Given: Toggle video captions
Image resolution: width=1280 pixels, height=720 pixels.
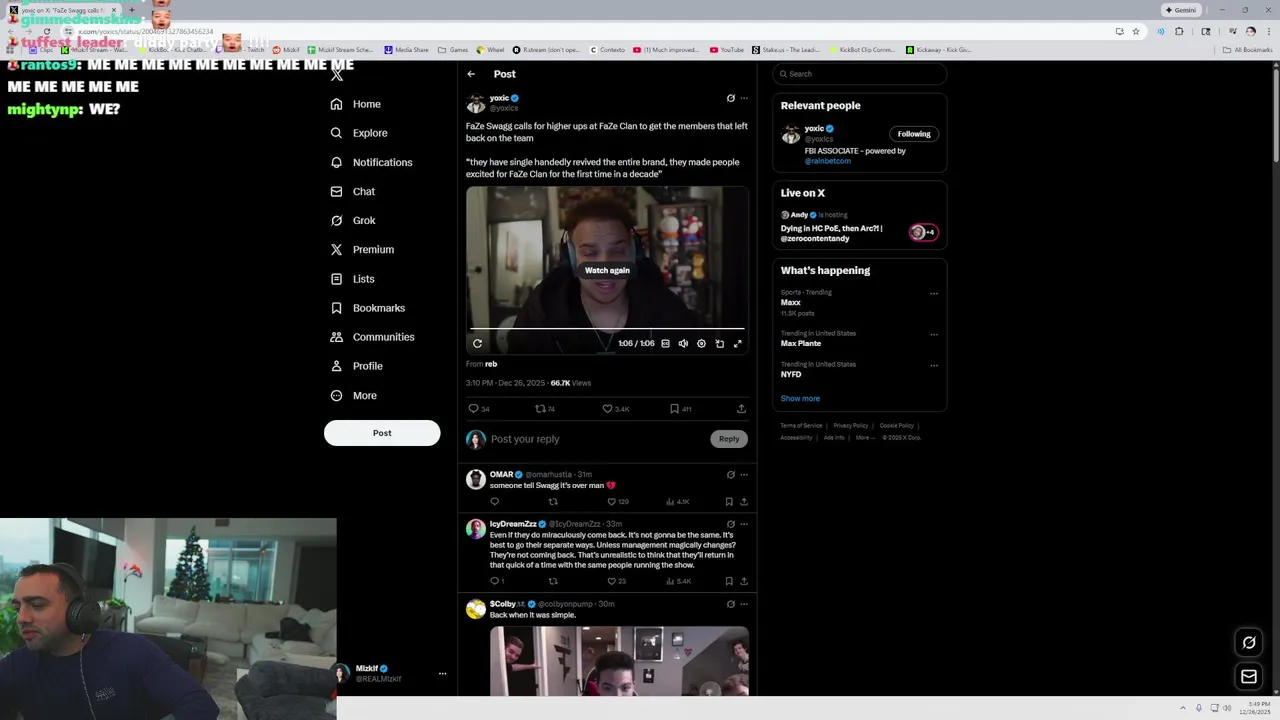Looking at the screenshot, I should click(665, 343).
